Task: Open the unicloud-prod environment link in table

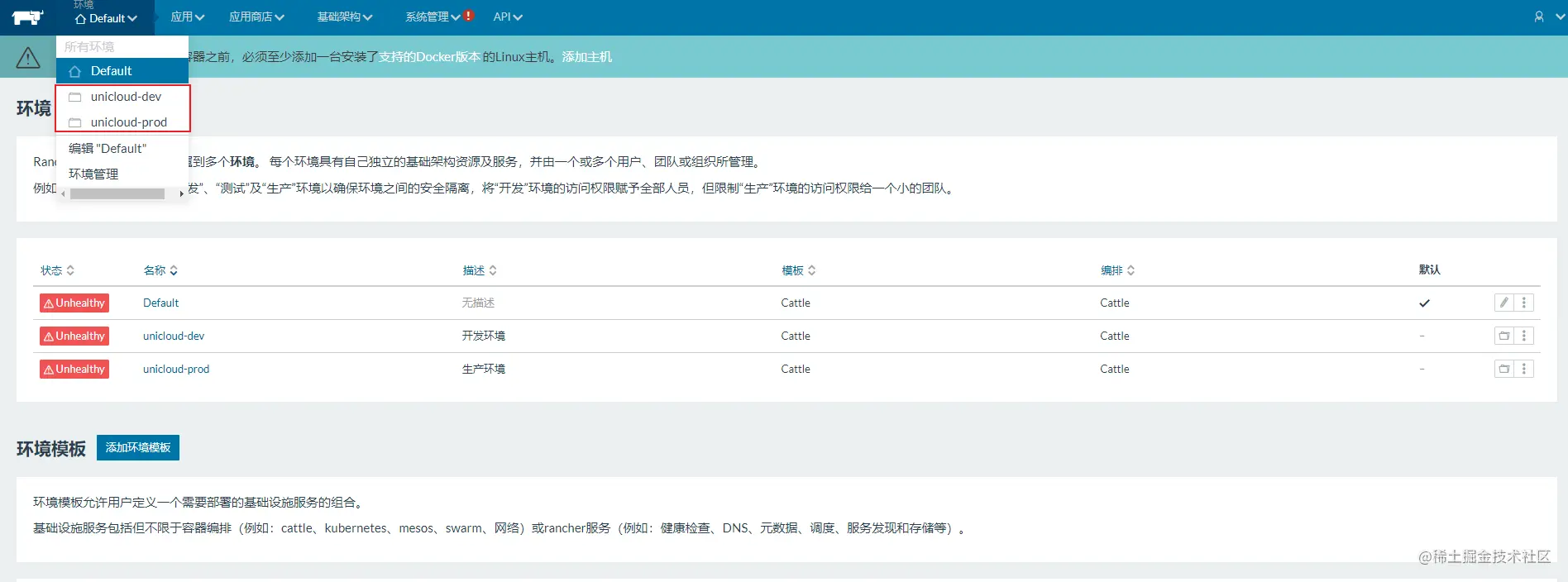Action: click(176, 369)
